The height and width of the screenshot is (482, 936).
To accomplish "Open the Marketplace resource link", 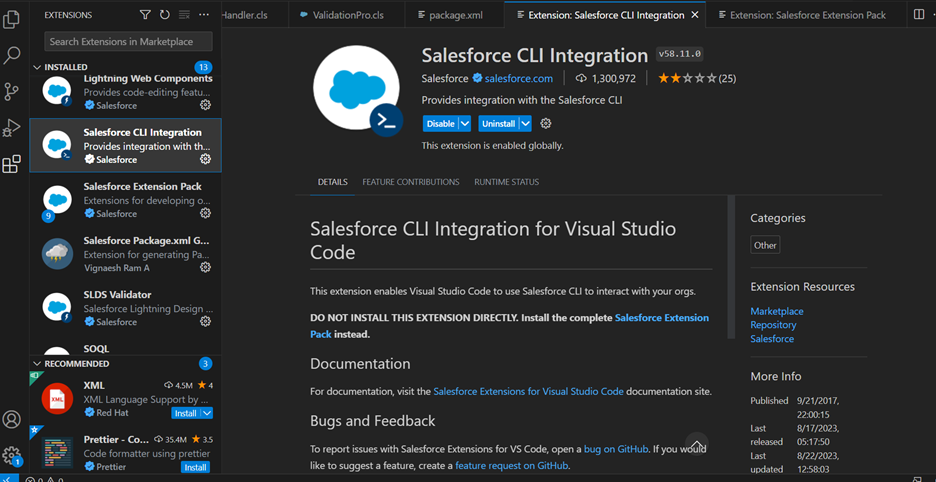I will (x=777, y=311).
